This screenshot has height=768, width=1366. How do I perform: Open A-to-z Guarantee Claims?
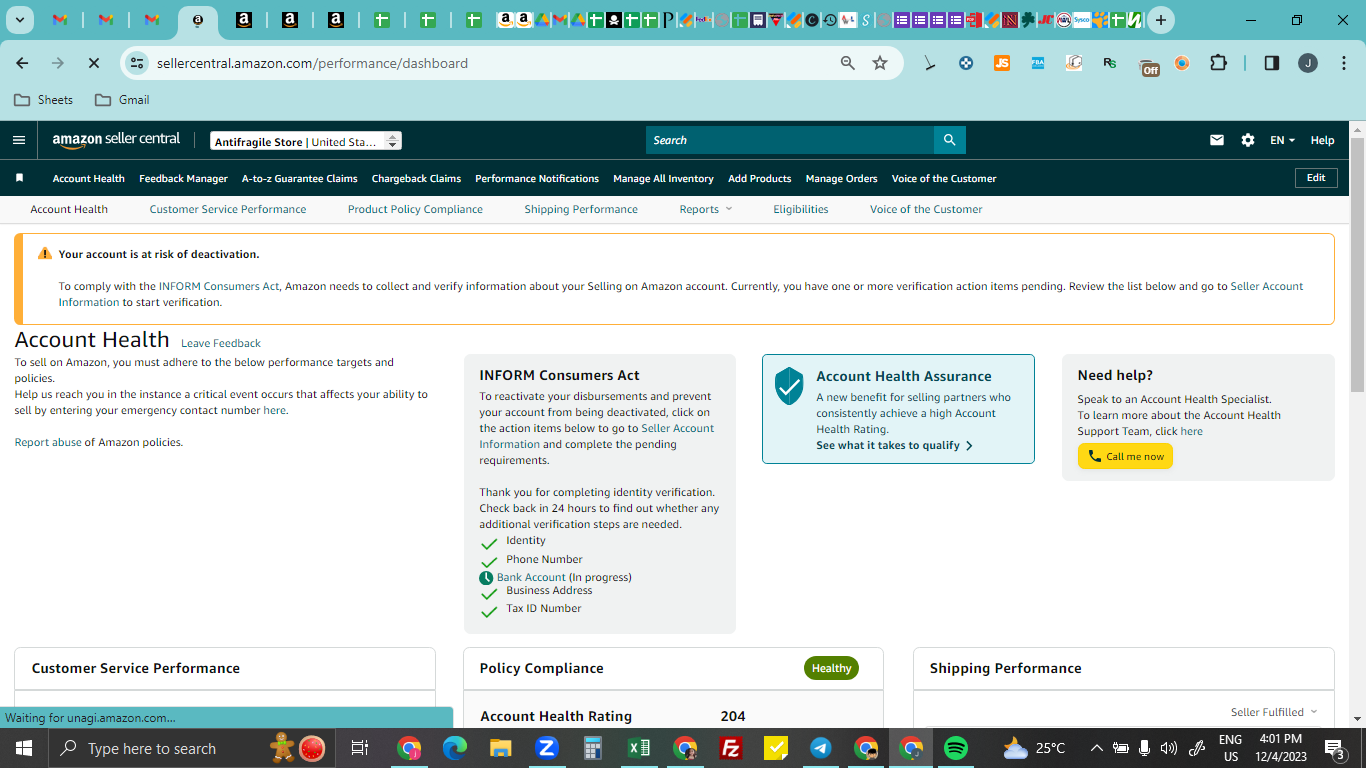click(x=299, y=178)
